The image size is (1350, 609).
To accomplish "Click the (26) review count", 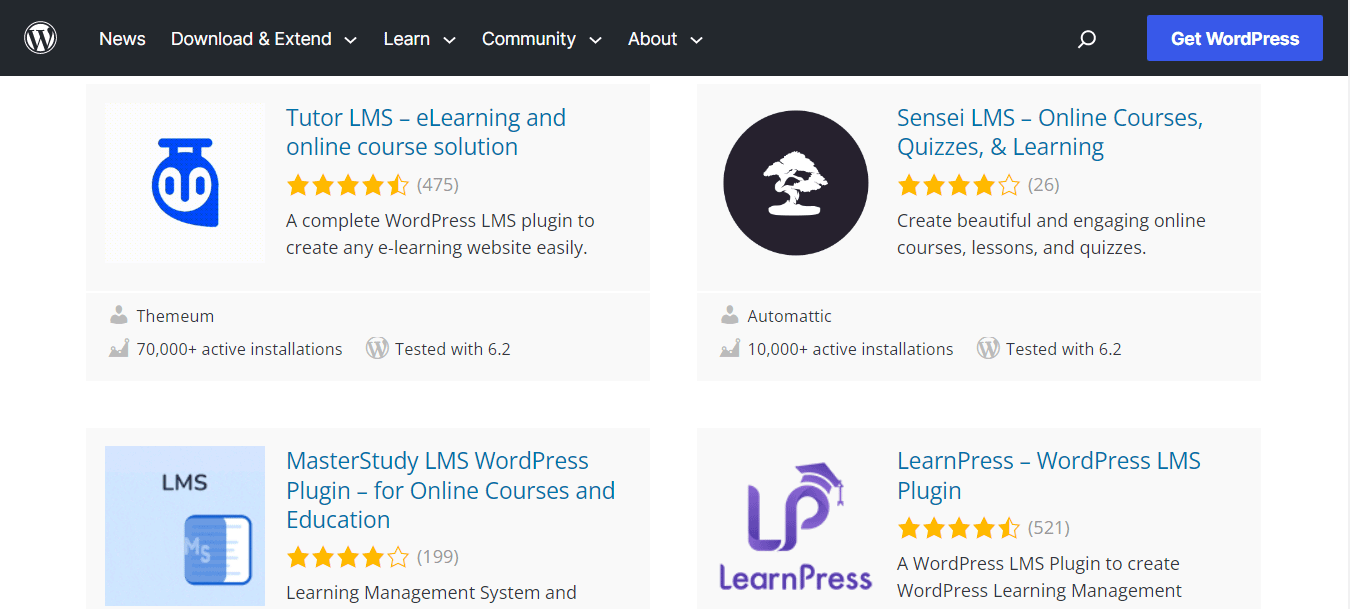I will (x=1044, y=185).
